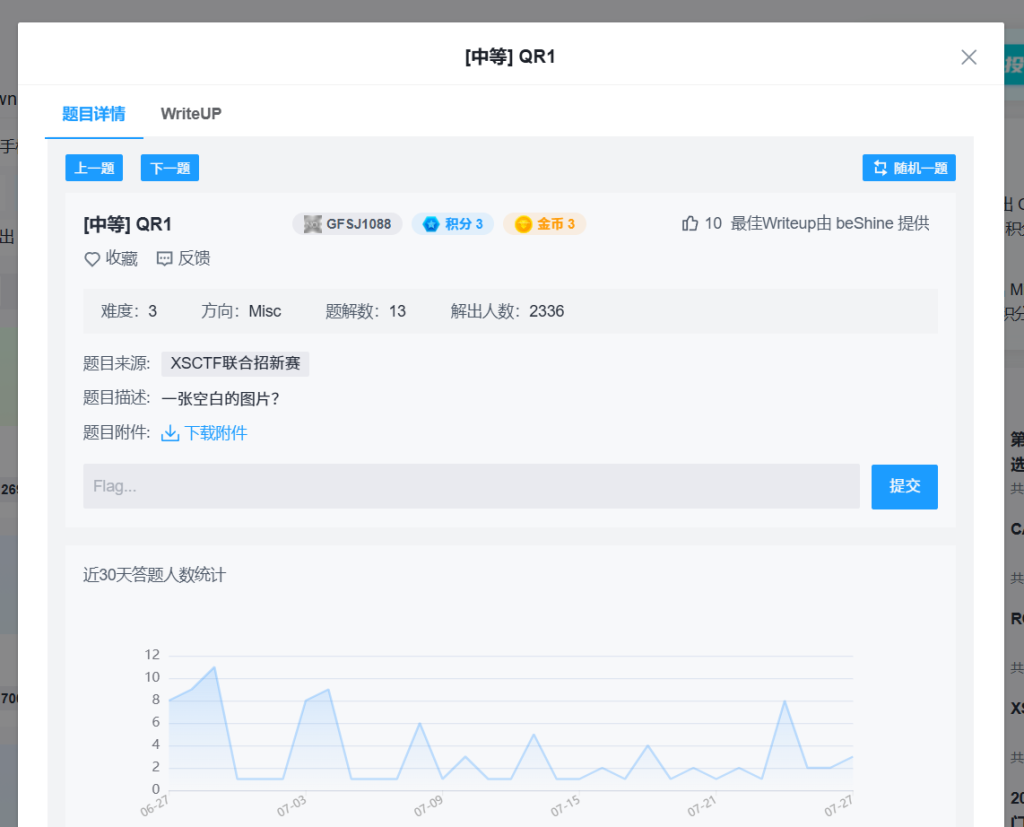Open beShine best writeup credit text
Image resolution: width=1024 pixels, height=827 pixels.
click(830, 224)
